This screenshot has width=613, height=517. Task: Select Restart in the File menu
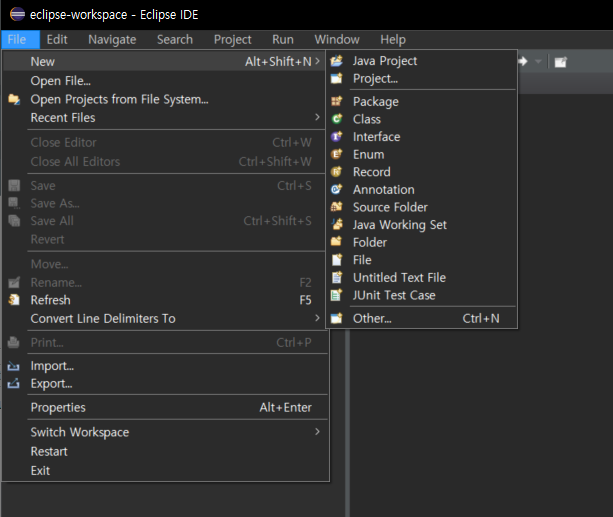[164, 451]
